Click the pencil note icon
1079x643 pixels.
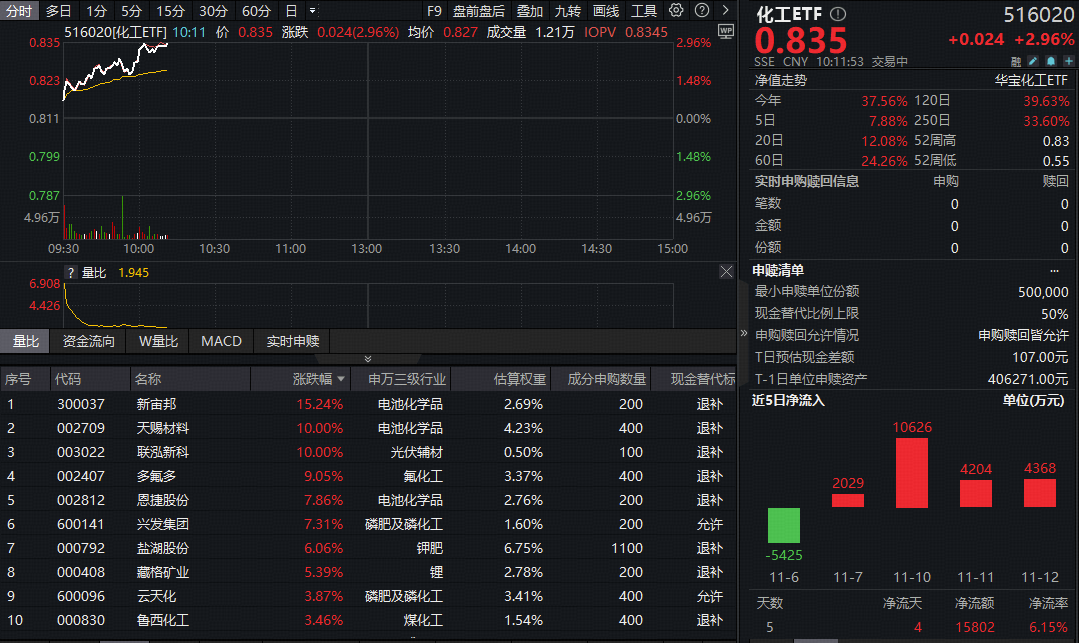pyautogui.click(x=1034, y=62)
